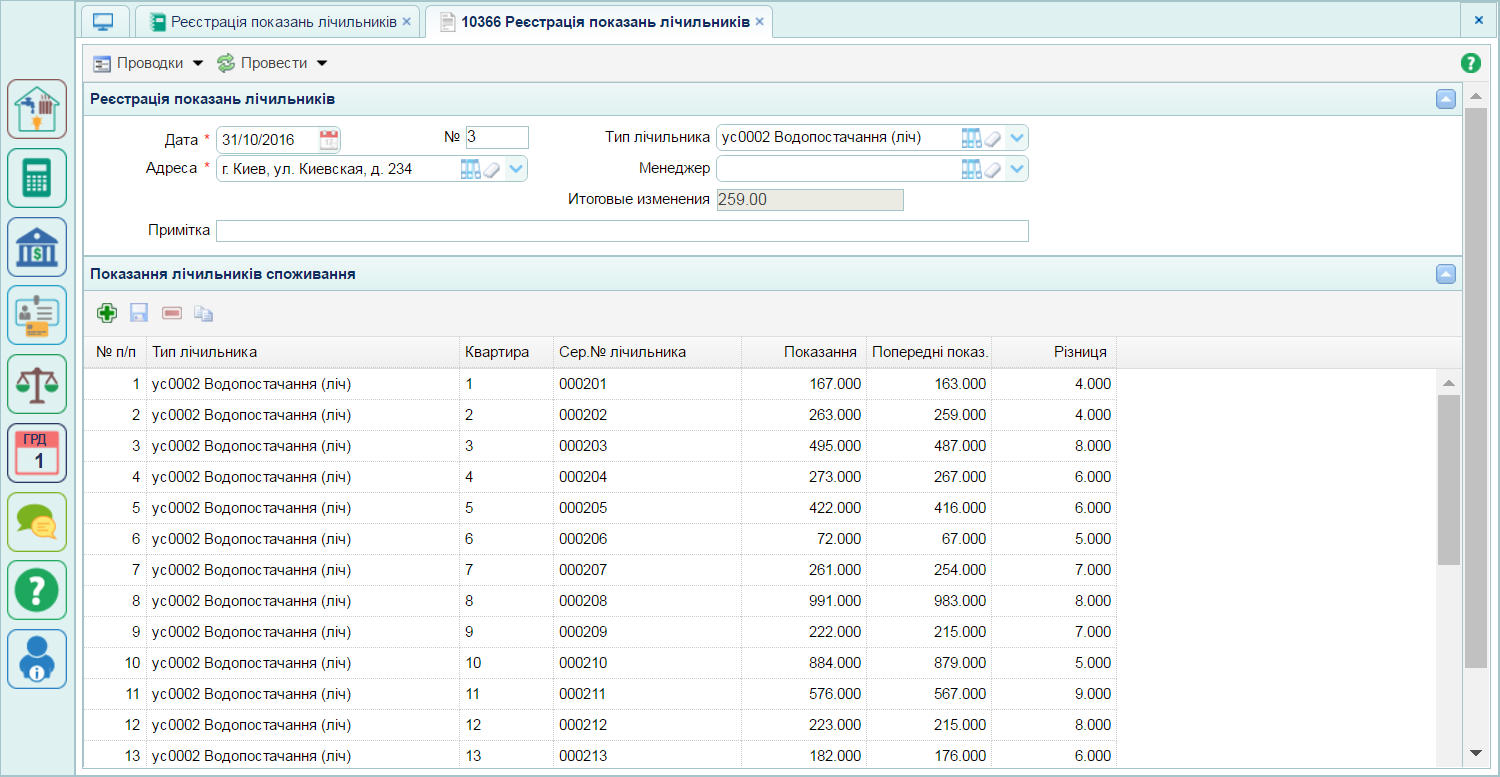Screen dimensions: 1500x777
Task: Close all tabs with top-right X button
Action: [1478, 20]
